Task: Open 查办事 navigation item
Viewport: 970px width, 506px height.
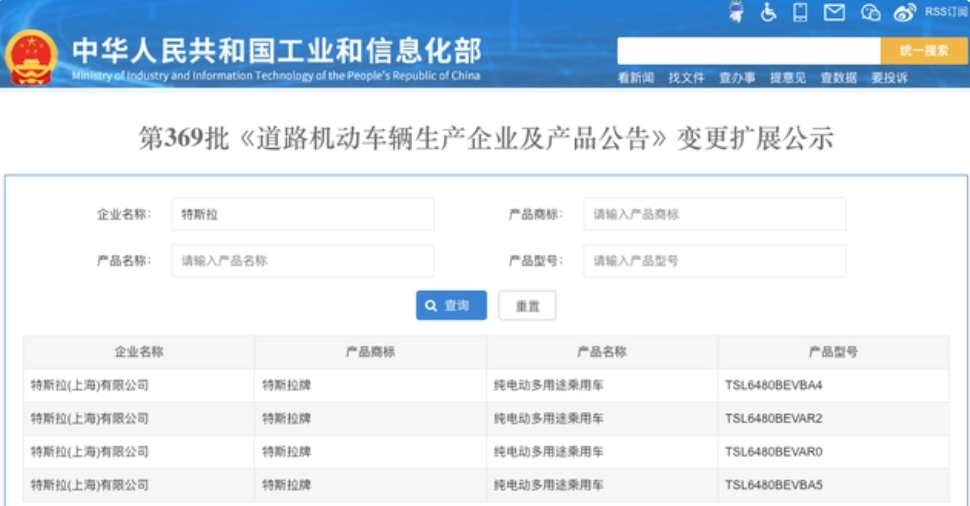Action: 737,77
